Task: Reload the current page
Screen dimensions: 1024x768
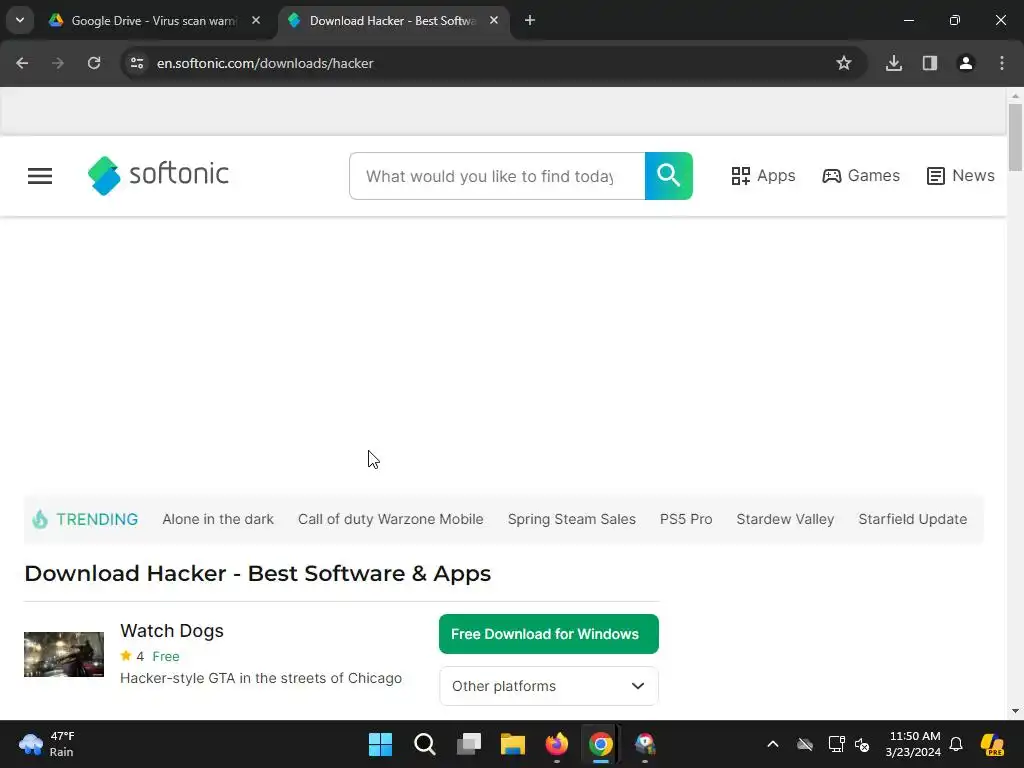Action: point(94,63)
